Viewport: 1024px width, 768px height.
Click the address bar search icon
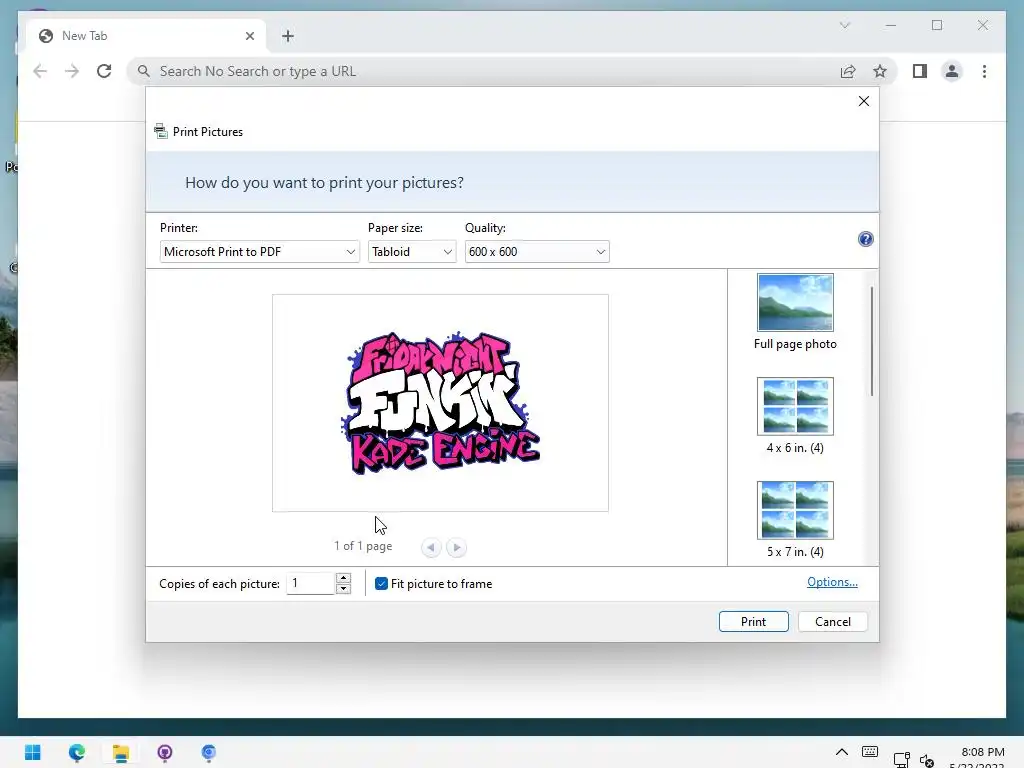coord(144,71)
